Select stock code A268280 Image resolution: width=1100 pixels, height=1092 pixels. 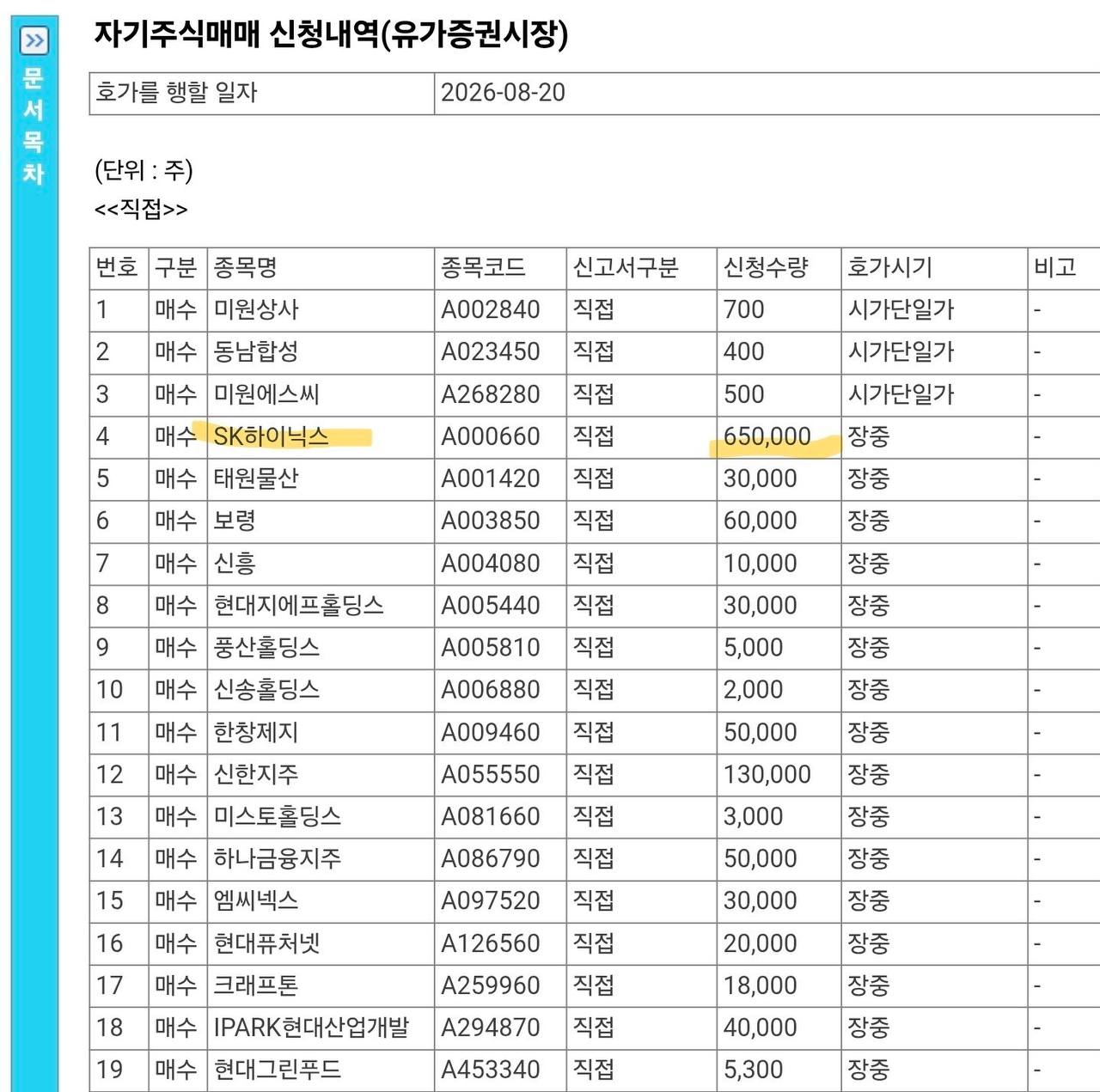(x=491, y=394)
